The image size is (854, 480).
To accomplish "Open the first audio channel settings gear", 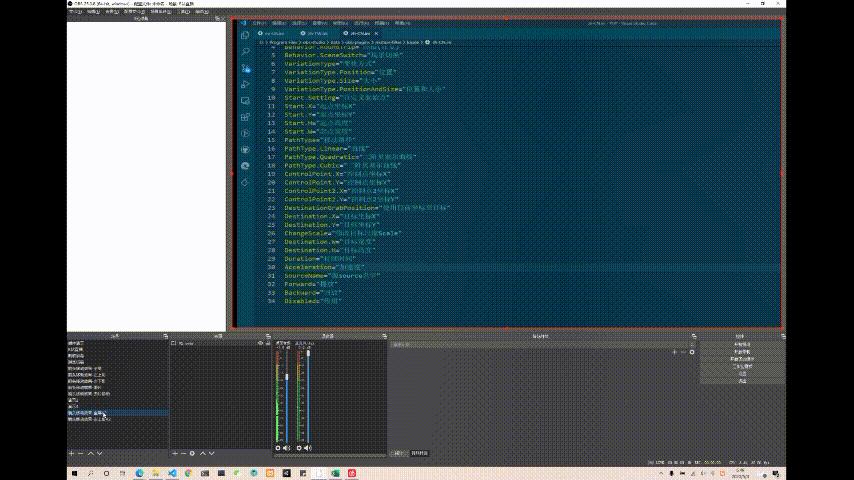I will tap(278, 447).
